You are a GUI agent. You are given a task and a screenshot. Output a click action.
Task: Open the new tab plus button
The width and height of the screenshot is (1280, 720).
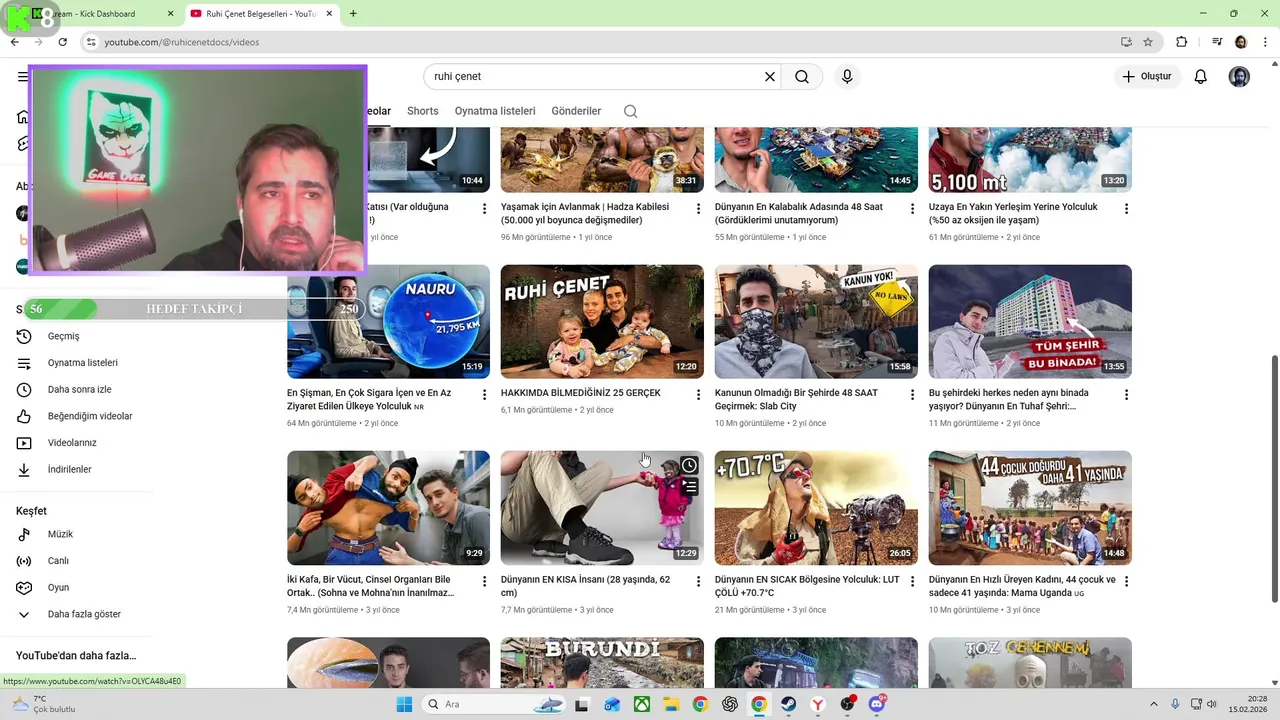pyautogui.click(x=353, y=14)
